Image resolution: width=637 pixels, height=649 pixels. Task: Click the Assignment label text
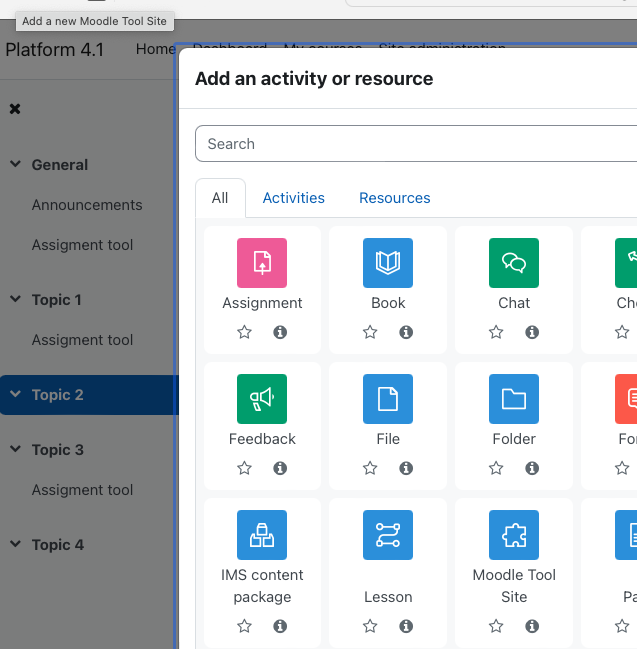[262, 303]
